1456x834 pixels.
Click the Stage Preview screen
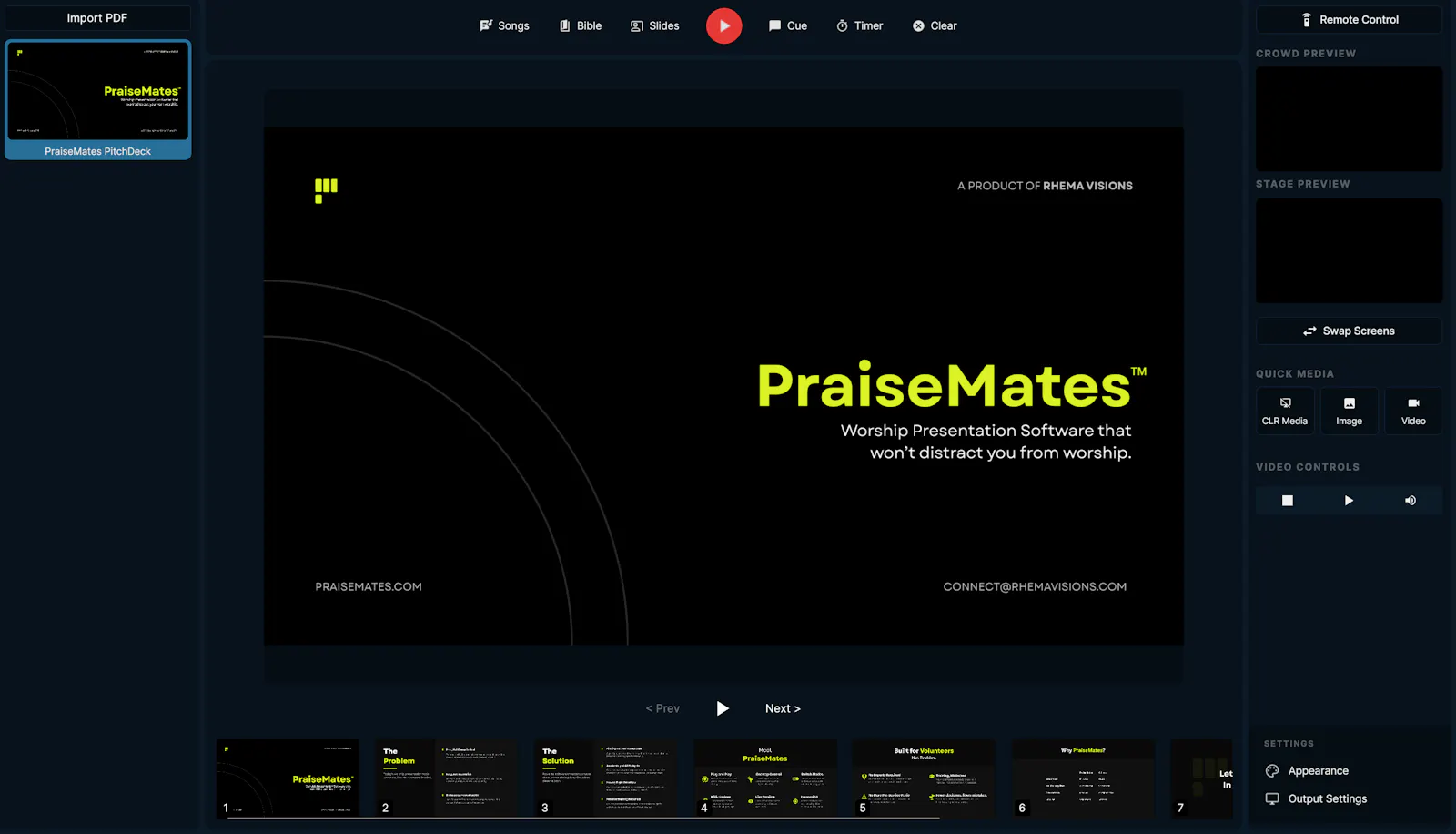click(x=1349, y=250)
